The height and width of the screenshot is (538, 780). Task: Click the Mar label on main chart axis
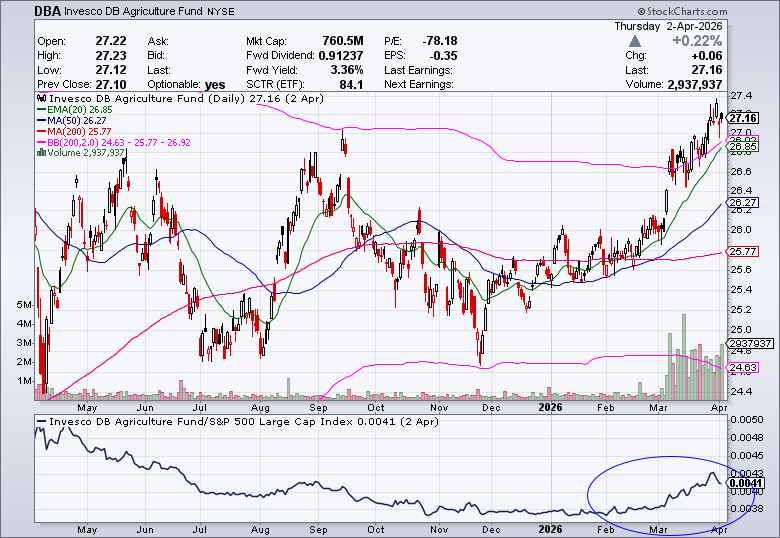click(x=658, y=408)
